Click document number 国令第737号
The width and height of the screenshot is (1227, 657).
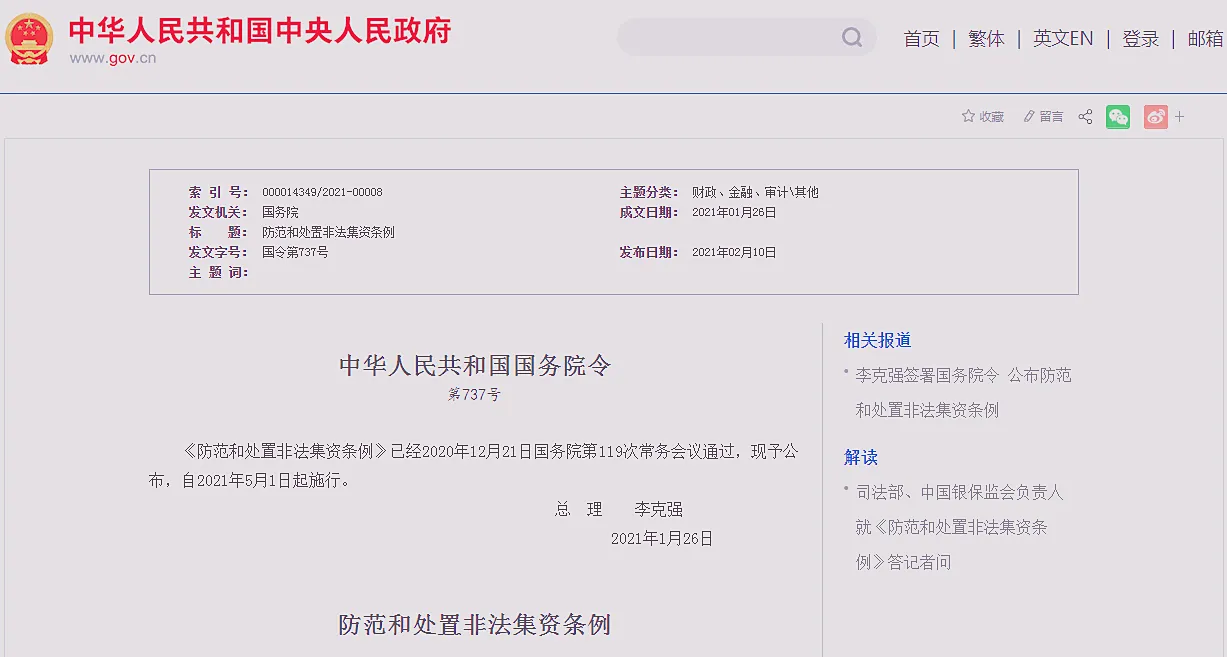[x=295, y=252]
